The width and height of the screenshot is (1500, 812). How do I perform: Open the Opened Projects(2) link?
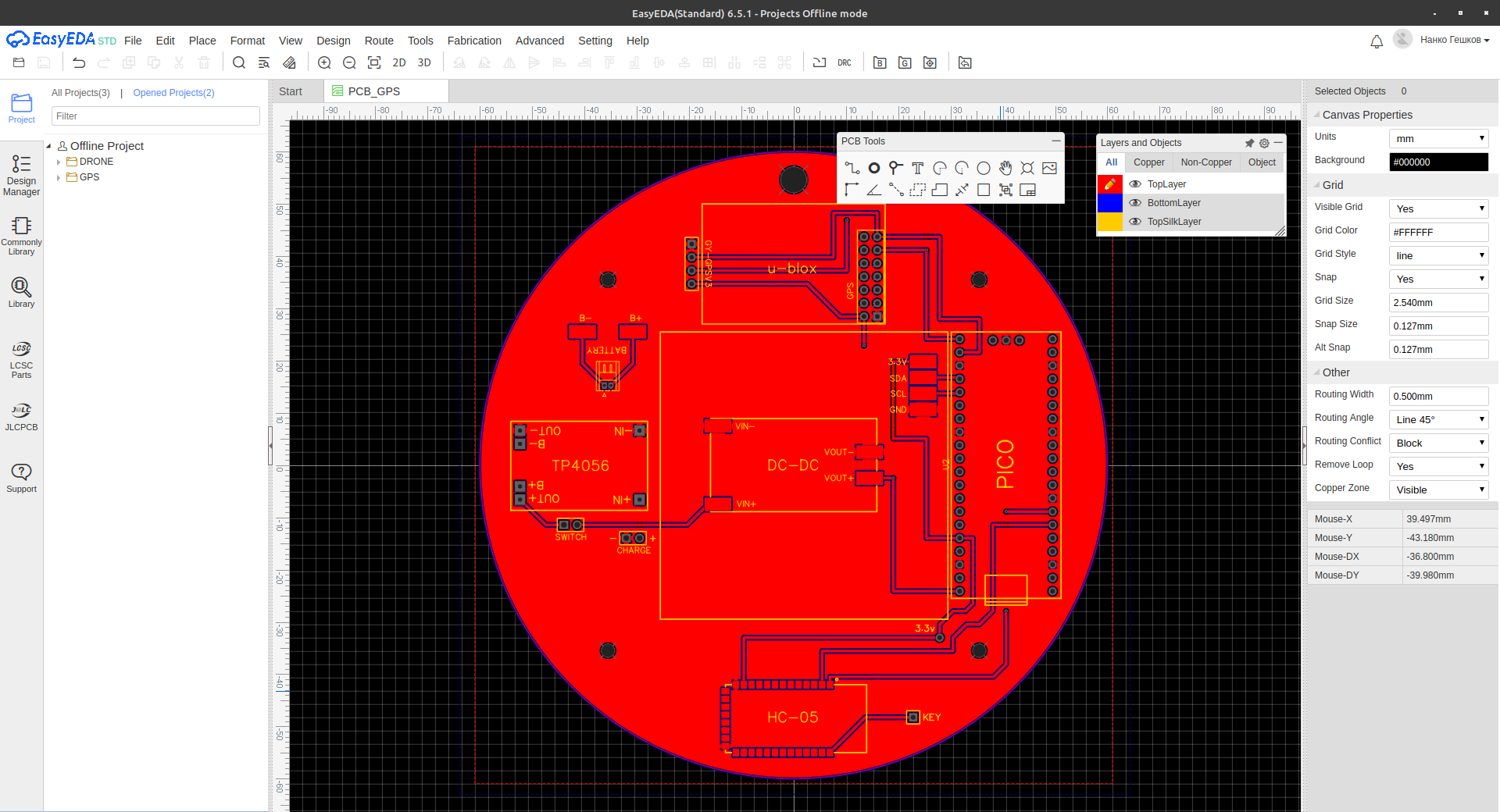[173, 92]
